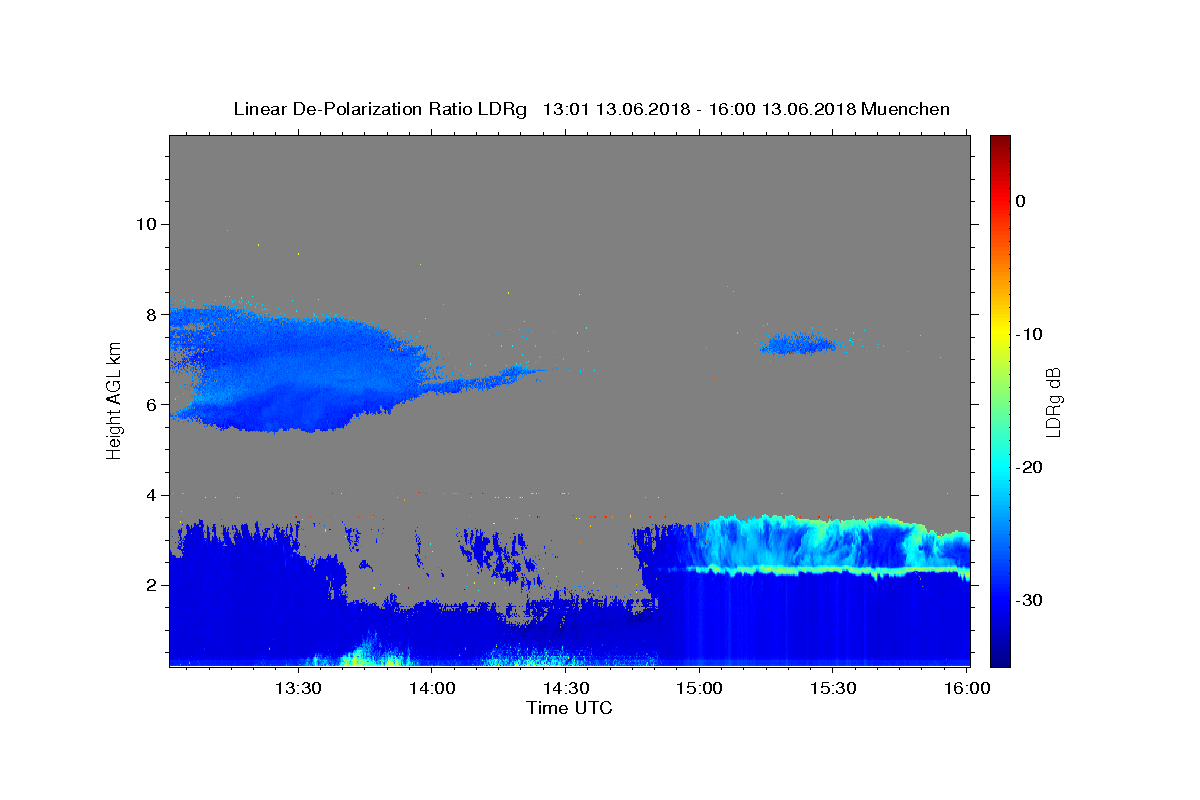Viewport: 1200px width, 800px height.
Task: Click the colorbar value label -10
Action: click(x=1029, y=334)
